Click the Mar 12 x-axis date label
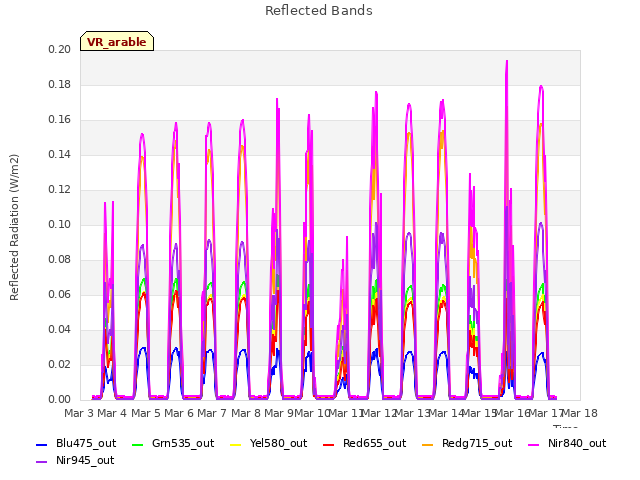640x480 pixels. click(x=379, y=413)
